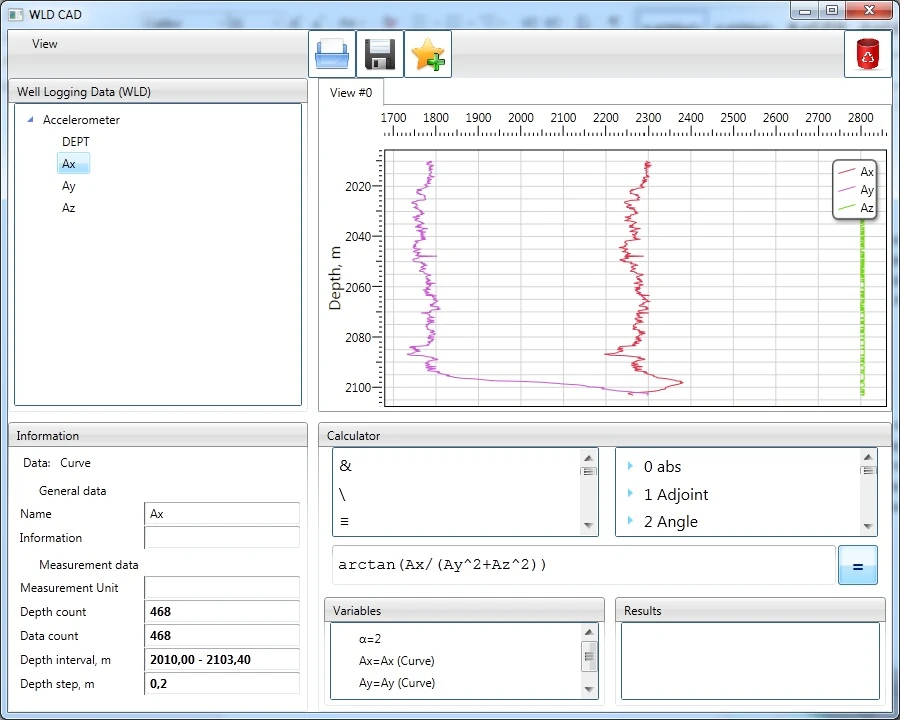The width and height of the screenshot is (900, 720).
Task: Select the Az curve in the tree
Action: (69, 208)
